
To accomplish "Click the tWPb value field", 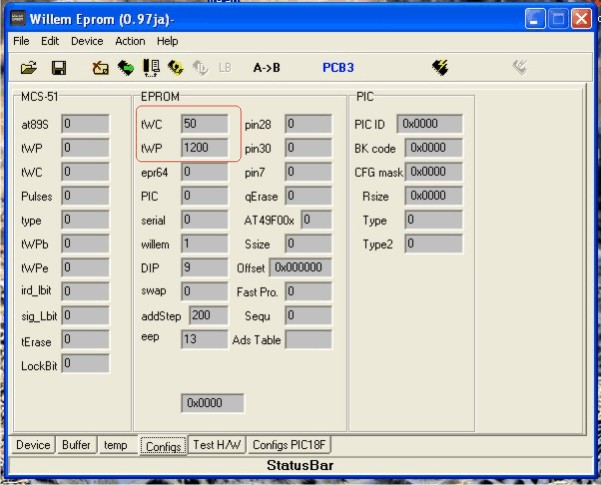I will click(85, 243).
